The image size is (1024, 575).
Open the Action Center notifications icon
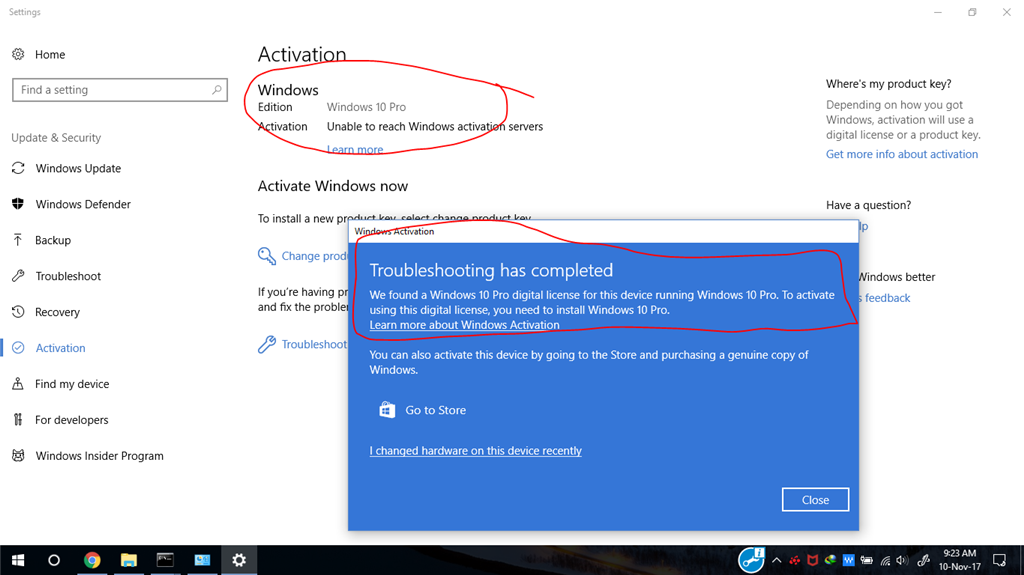(999, 560)
